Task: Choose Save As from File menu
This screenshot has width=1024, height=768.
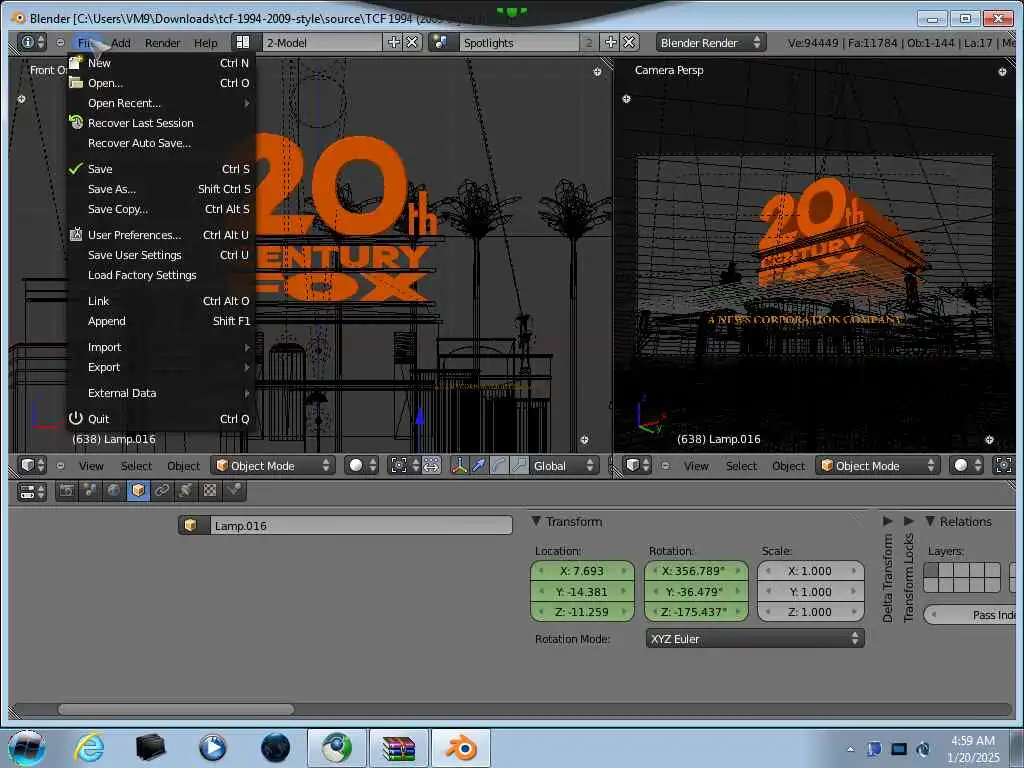Action: click(x=161, y=189)
